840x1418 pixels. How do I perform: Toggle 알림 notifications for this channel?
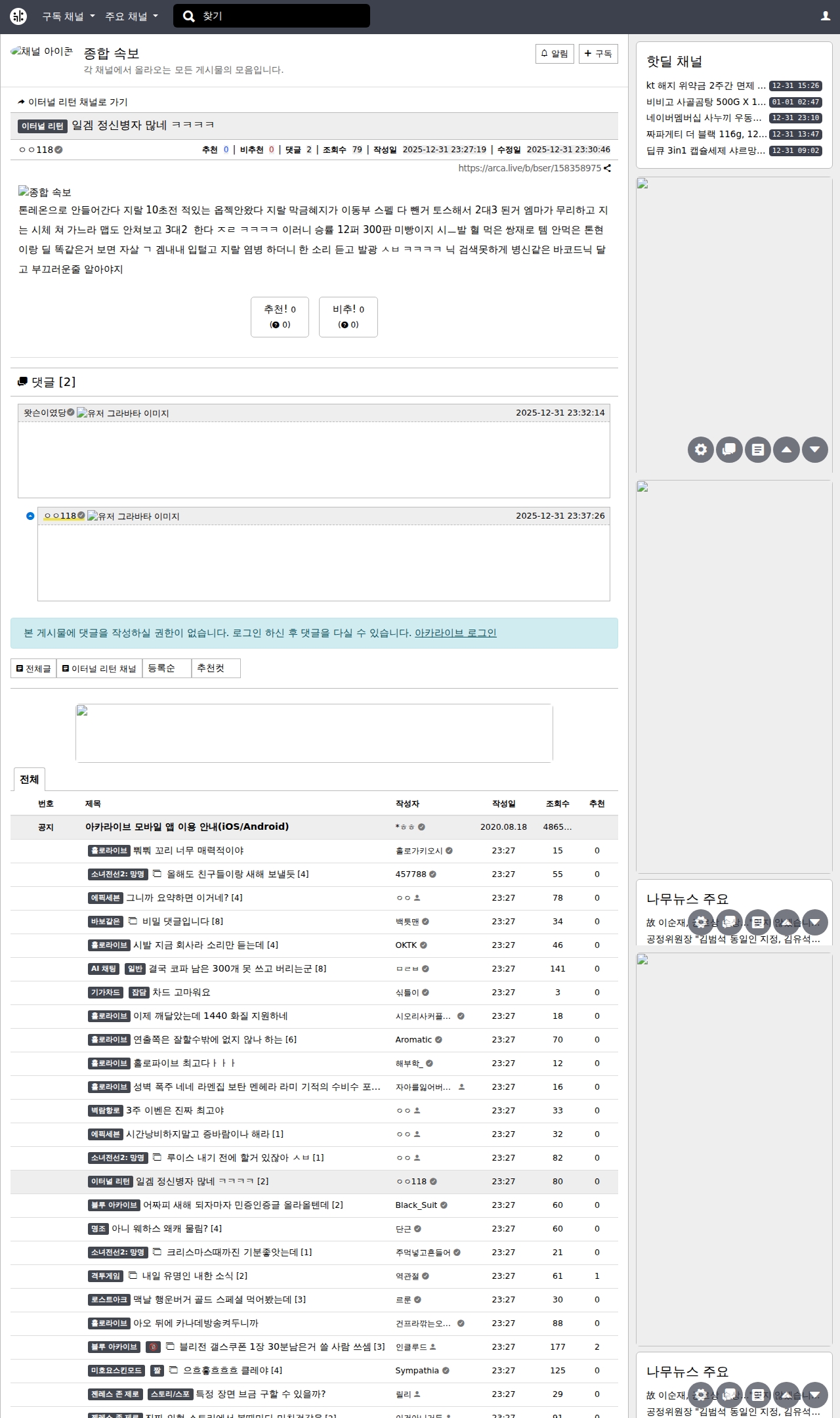(555, 54)
